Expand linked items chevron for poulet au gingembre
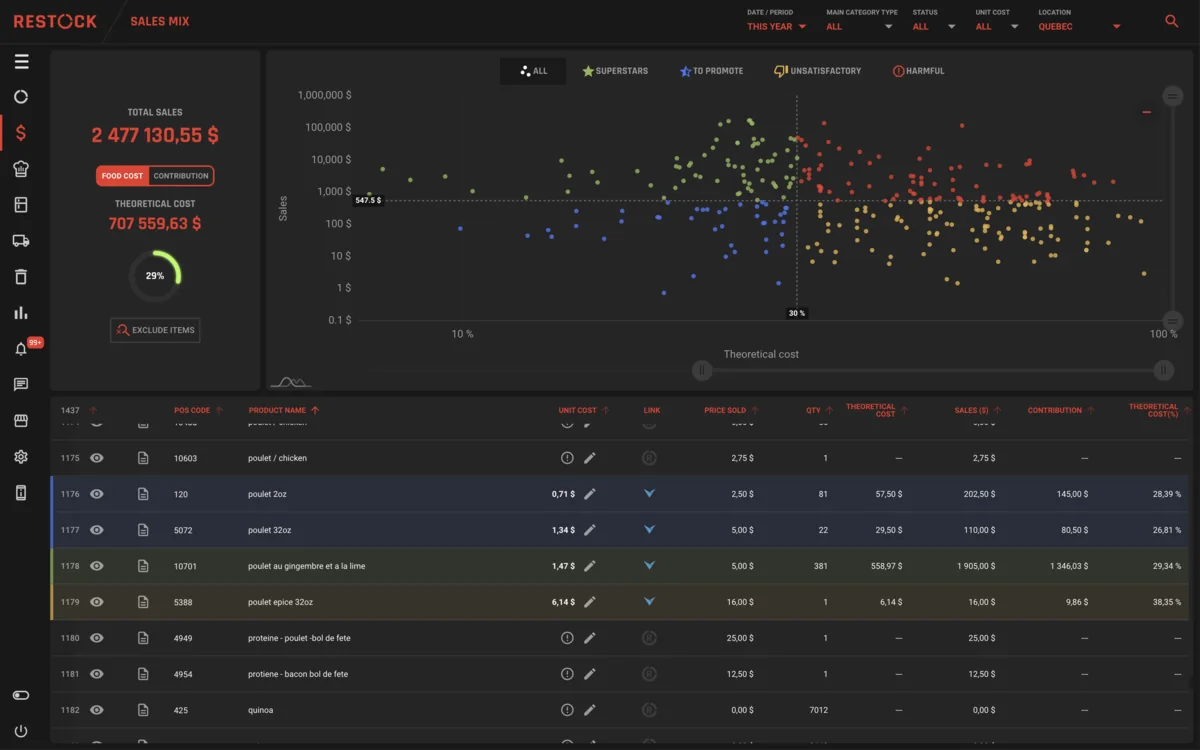This screenshot has height=750, width=1200. [649, 566]
